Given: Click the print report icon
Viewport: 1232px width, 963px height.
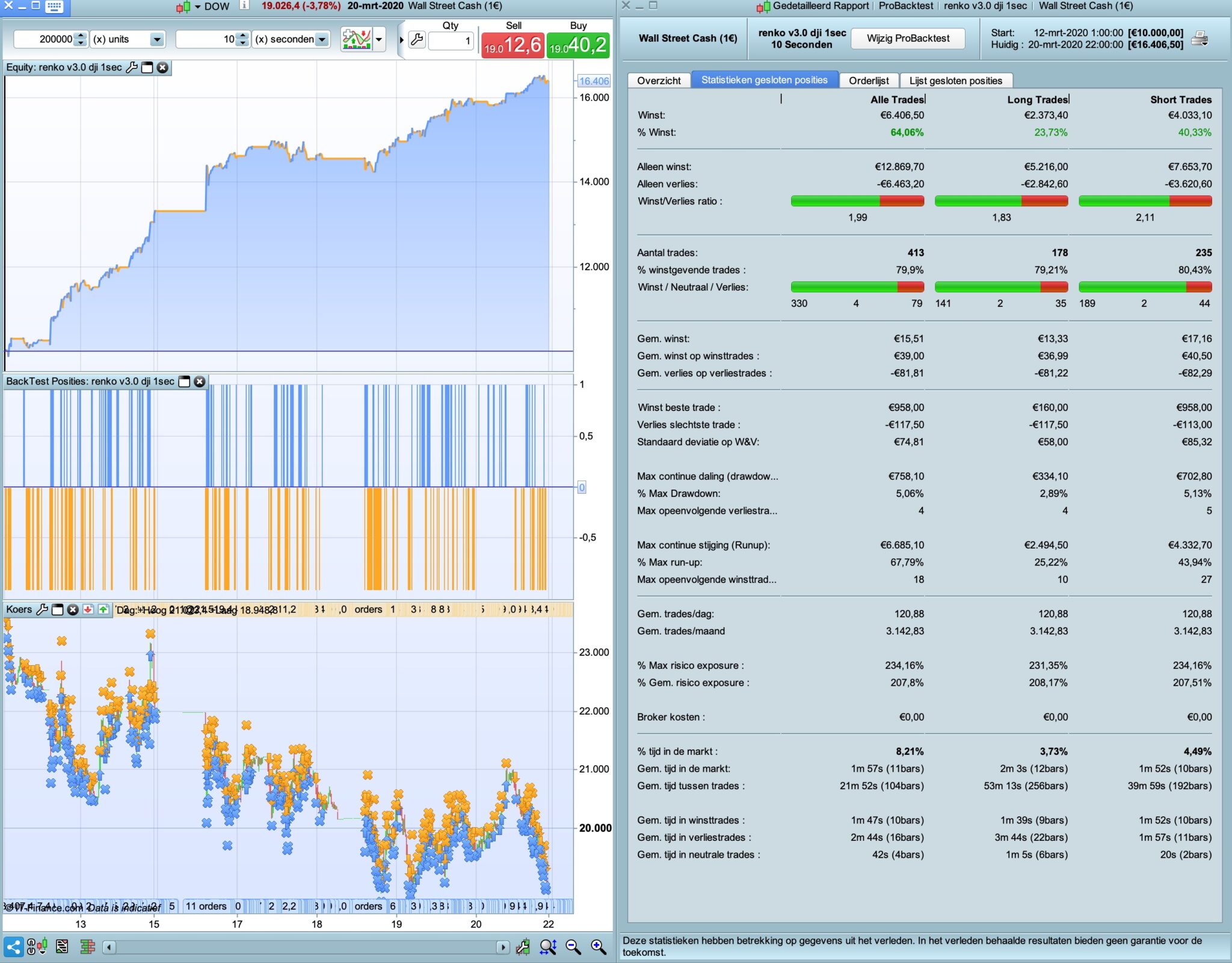Looking at the screenshot, I should (1199, 38).
